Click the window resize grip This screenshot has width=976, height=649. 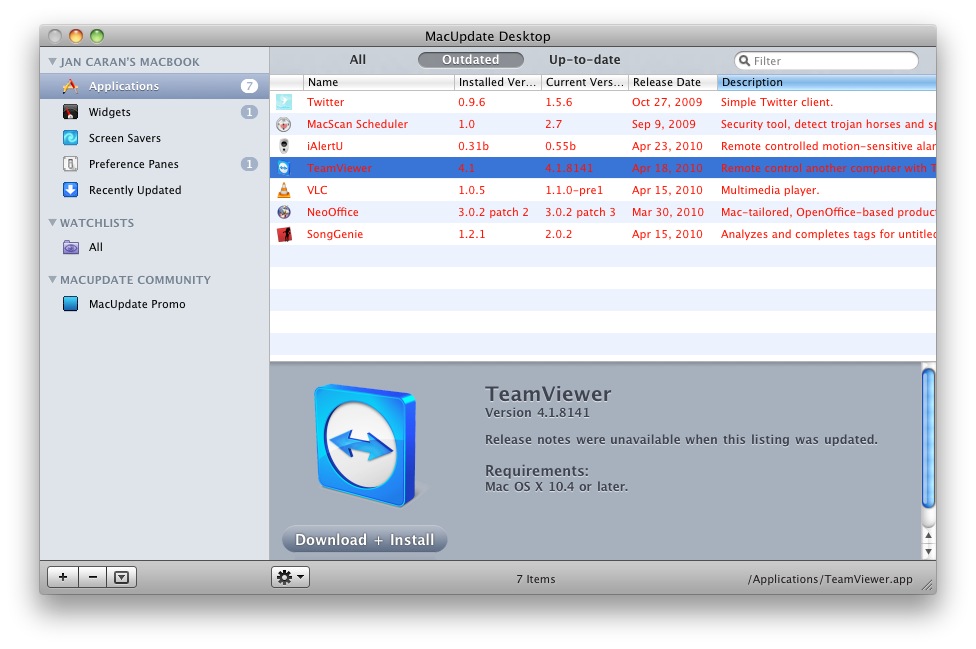coord(927,585)
